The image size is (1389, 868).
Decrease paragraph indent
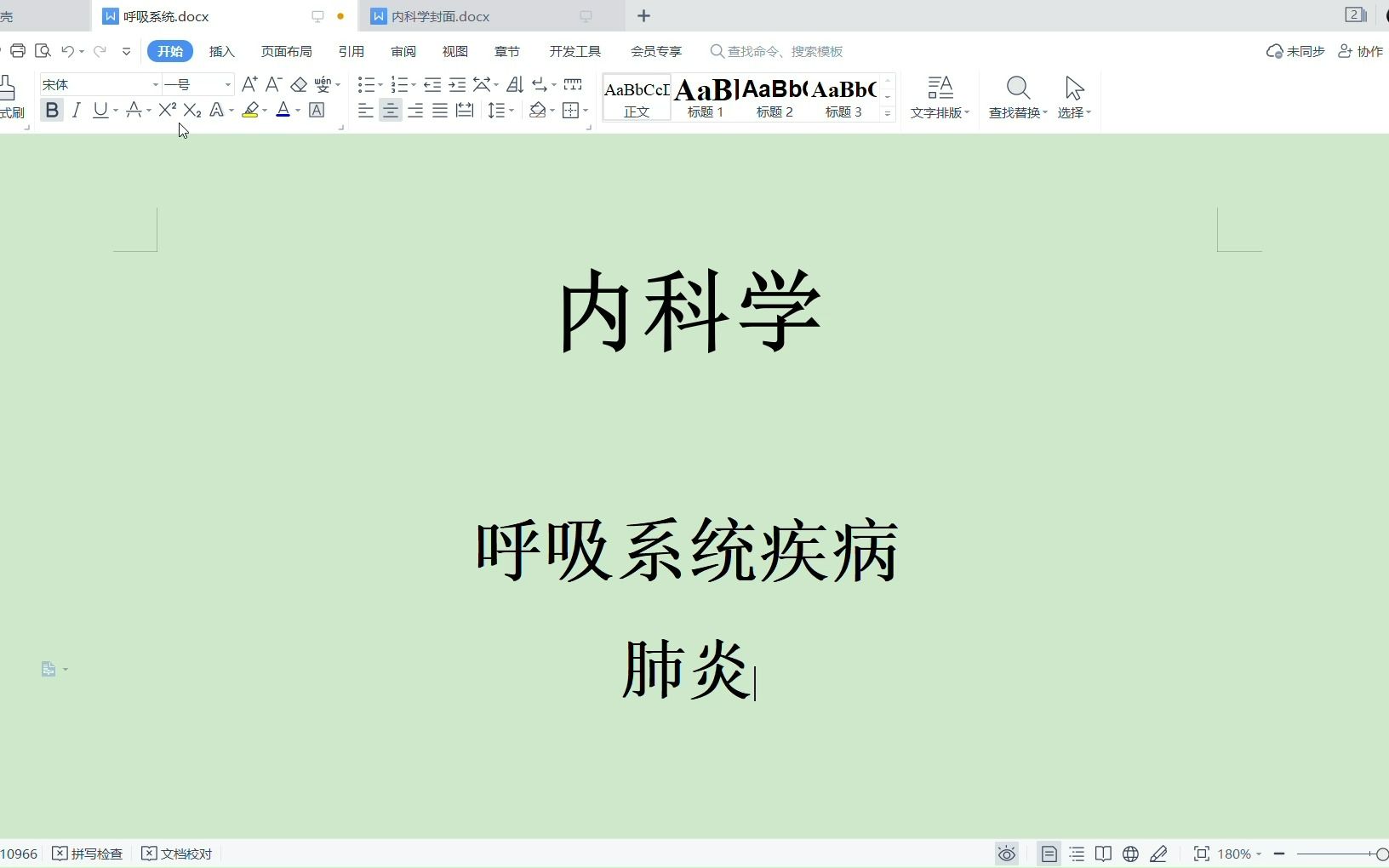click(432, 84)
